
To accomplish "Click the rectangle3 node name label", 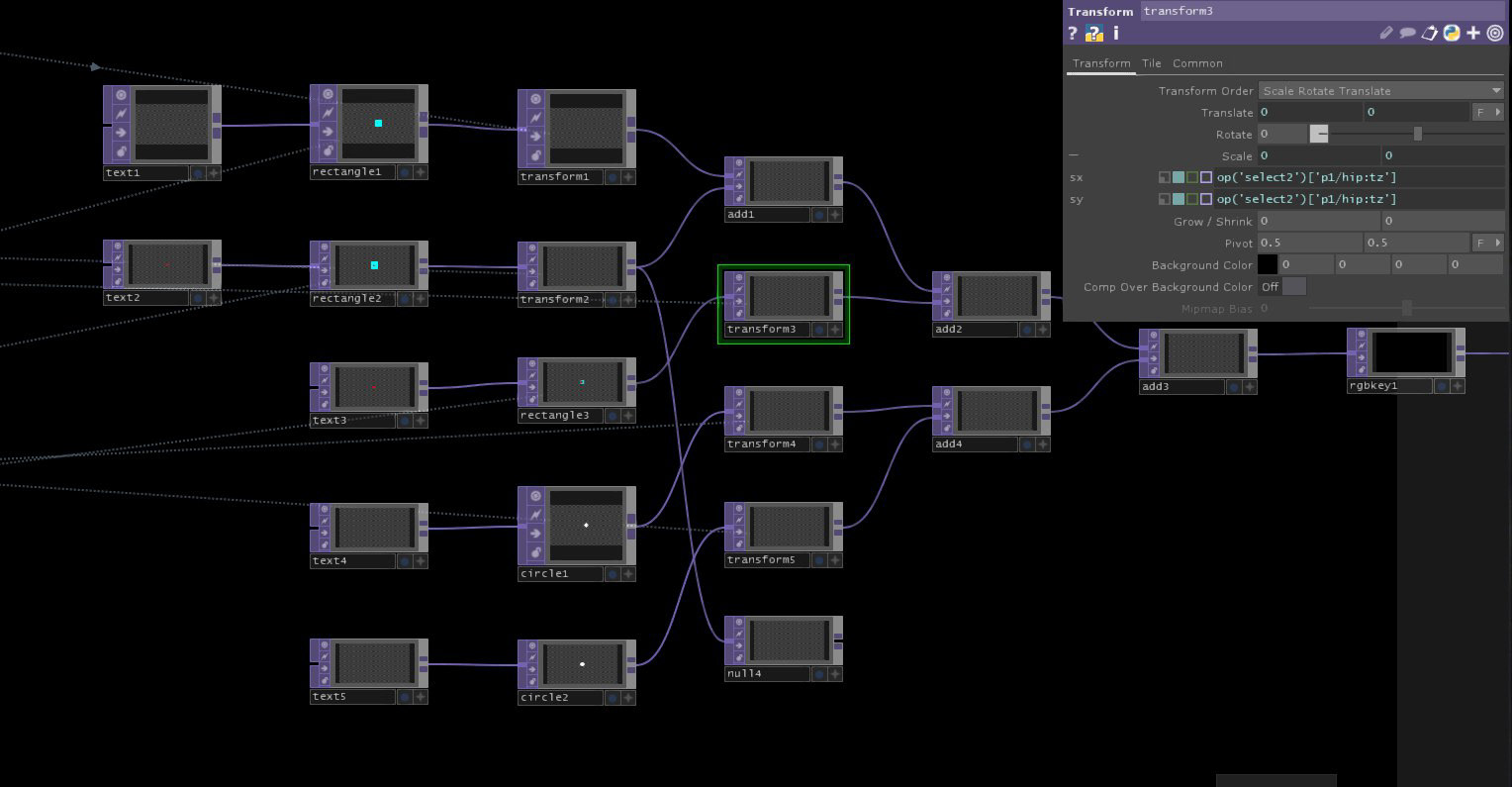I will pos(559,416).
